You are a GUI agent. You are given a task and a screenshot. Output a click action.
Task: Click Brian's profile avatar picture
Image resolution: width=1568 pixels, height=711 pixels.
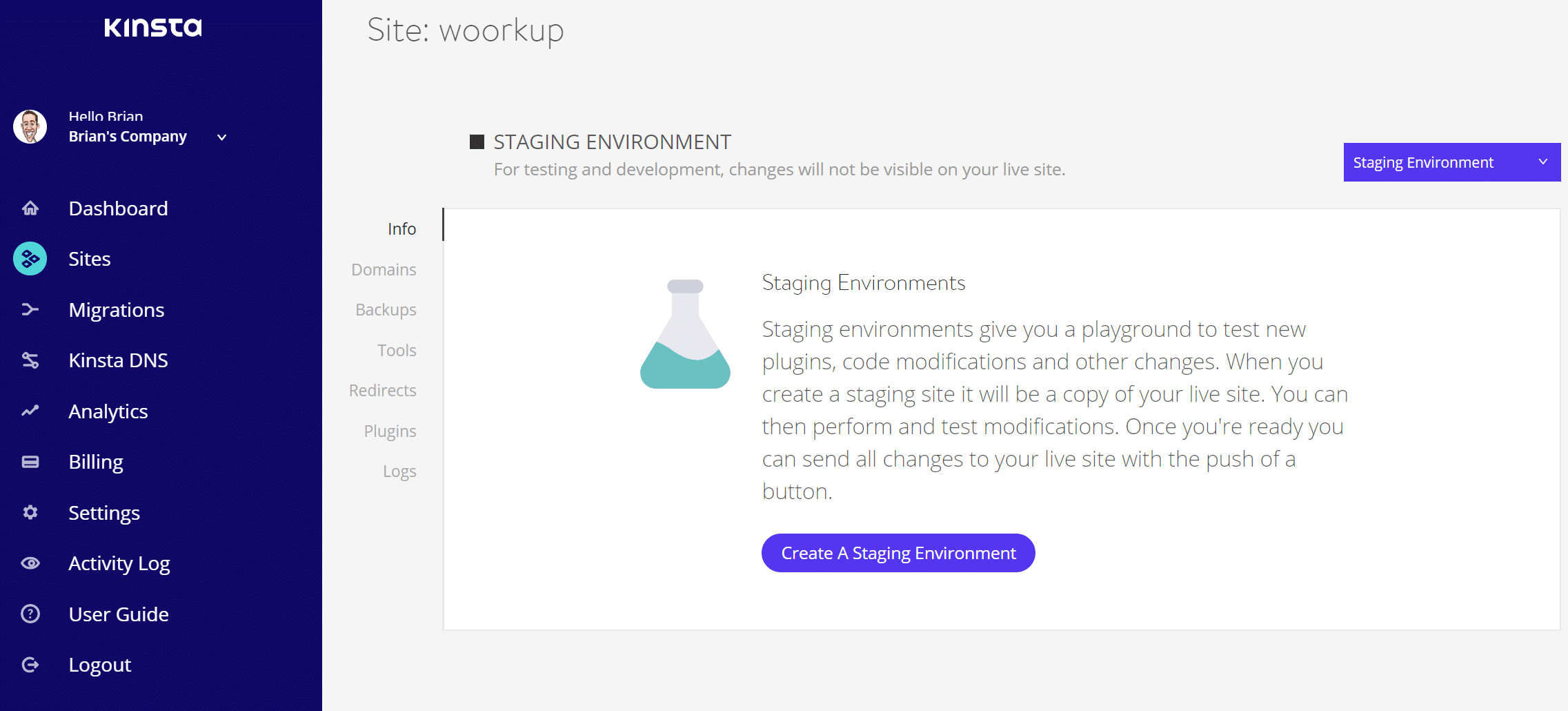(30, 127)
